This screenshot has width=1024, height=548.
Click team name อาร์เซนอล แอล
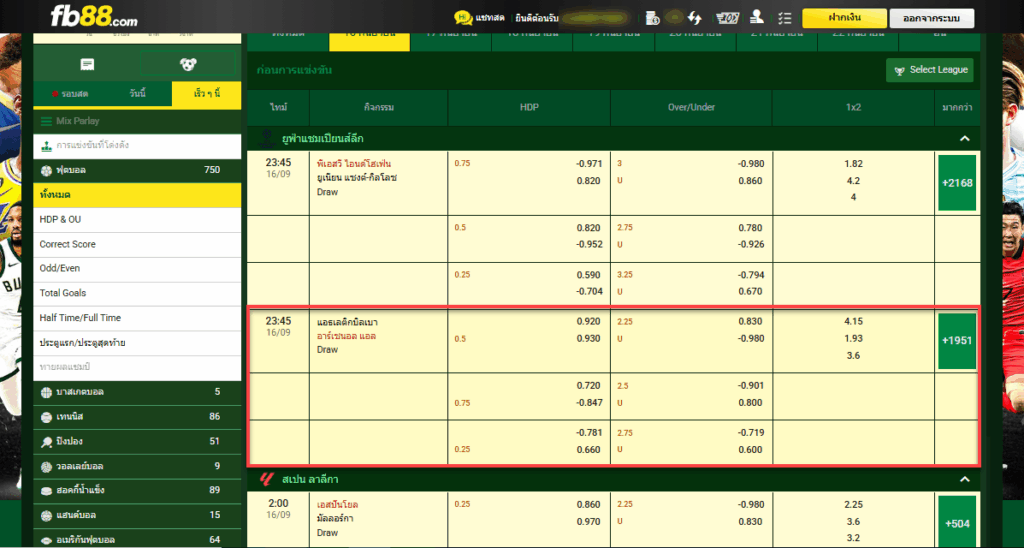347,336
